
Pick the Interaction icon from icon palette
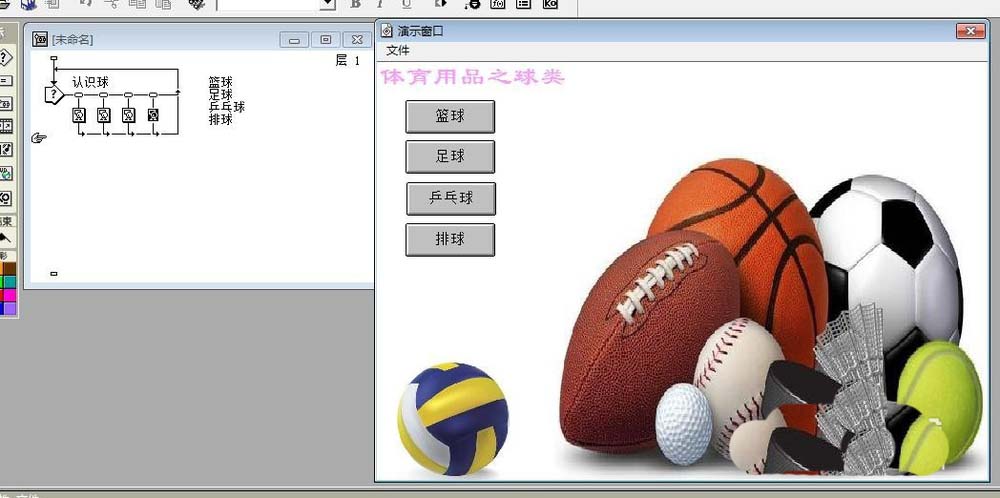click(5, 57)
